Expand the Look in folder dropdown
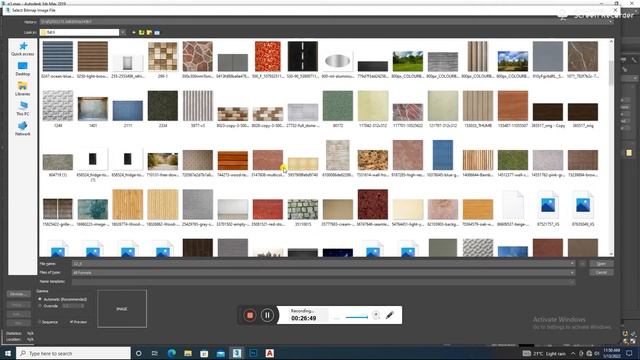This screenshot has width=640, height=360. click(122, 32)
